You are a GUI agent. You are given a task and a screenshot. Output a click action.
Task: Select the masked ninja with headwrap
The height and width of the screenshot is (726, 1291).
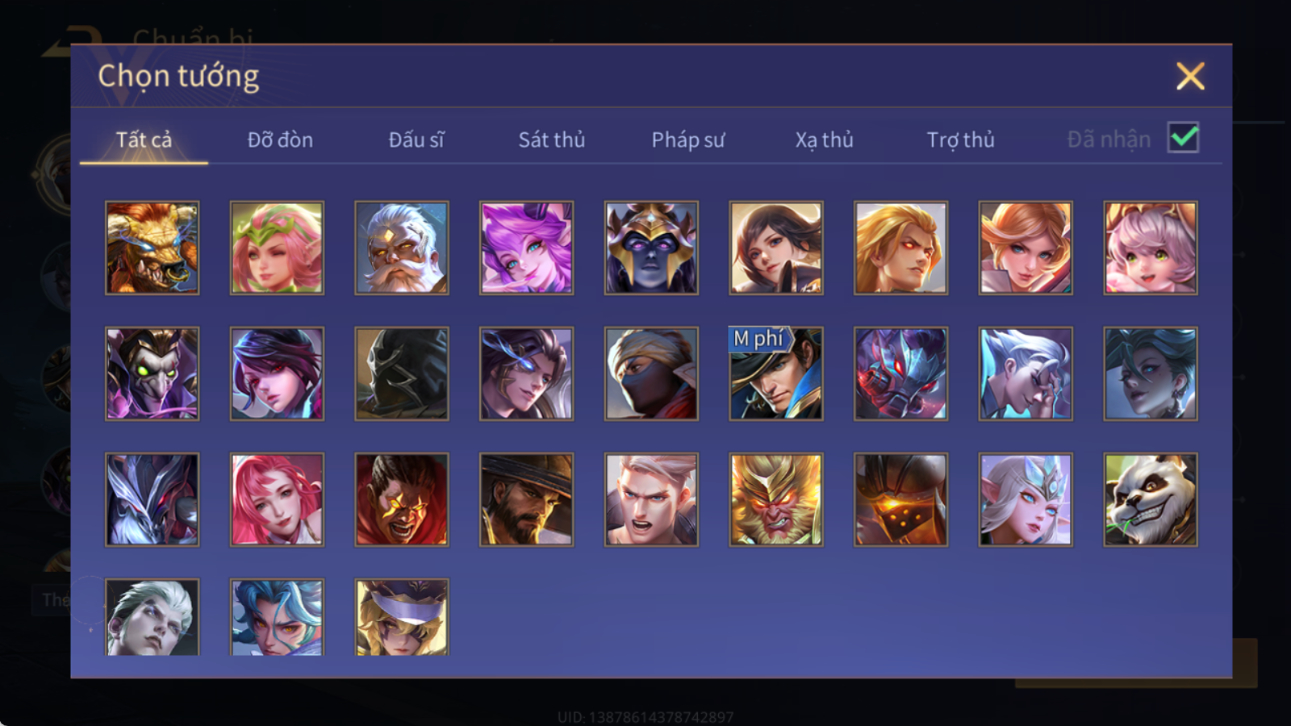click(x=651, y=374)
